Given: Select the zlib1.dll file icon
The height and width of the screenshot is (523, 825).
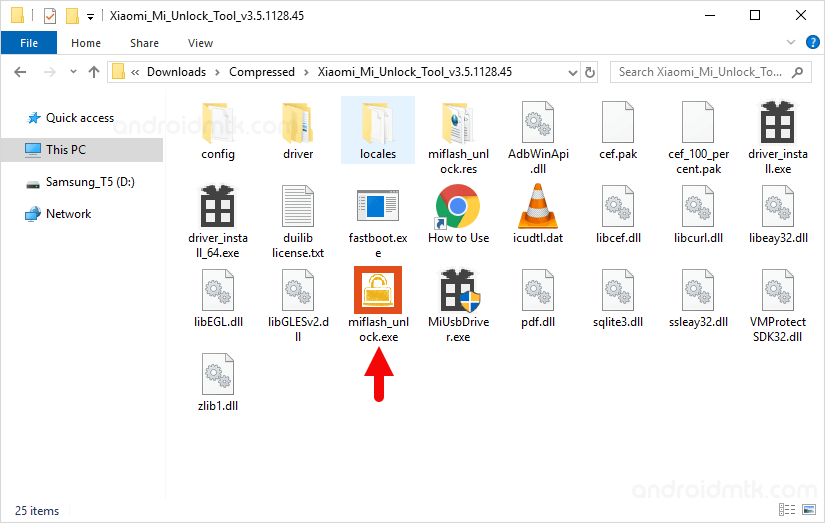Looking at the screenshot, I should (x=218, y=375).
